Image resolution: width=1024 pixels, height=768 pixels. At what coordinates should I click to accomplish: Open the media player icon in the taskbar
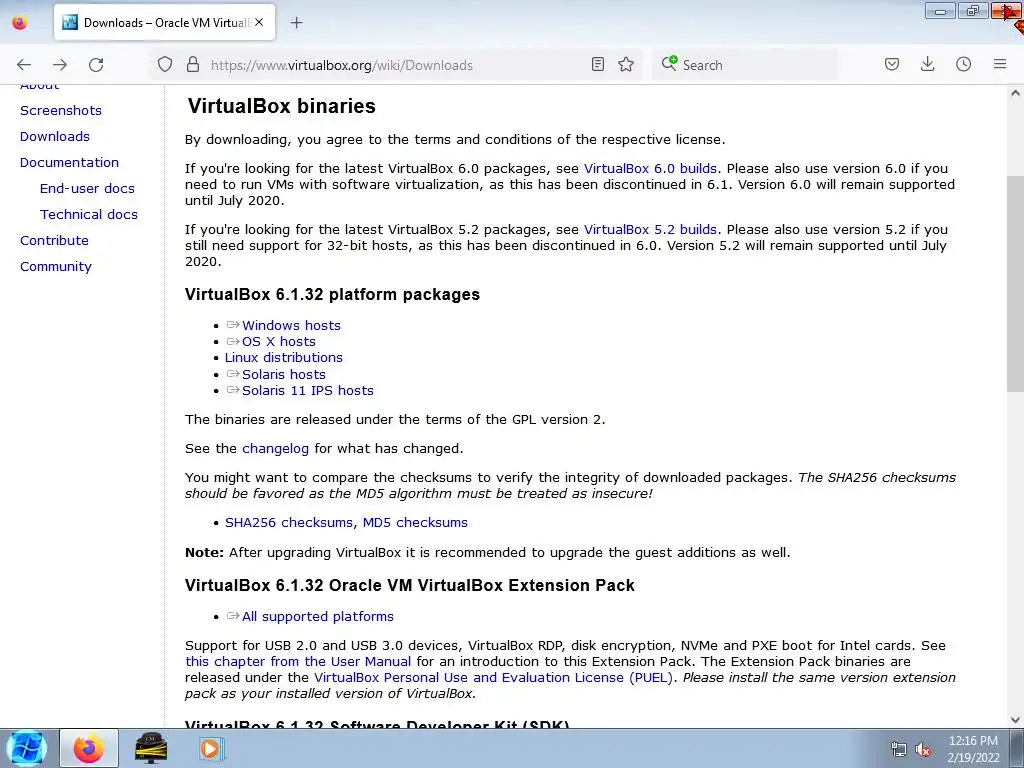pos(210,748)
